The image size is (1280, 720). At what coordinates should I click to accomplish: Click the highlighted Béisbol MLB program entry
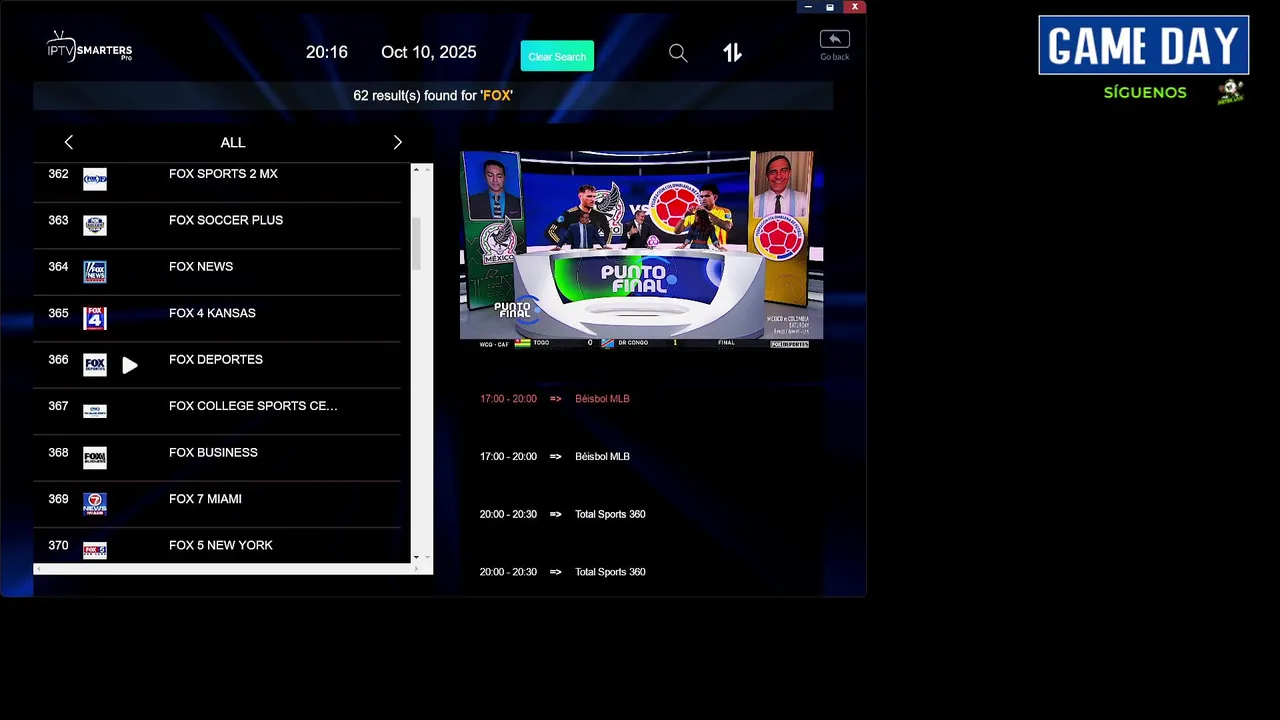tap(555, 399)
